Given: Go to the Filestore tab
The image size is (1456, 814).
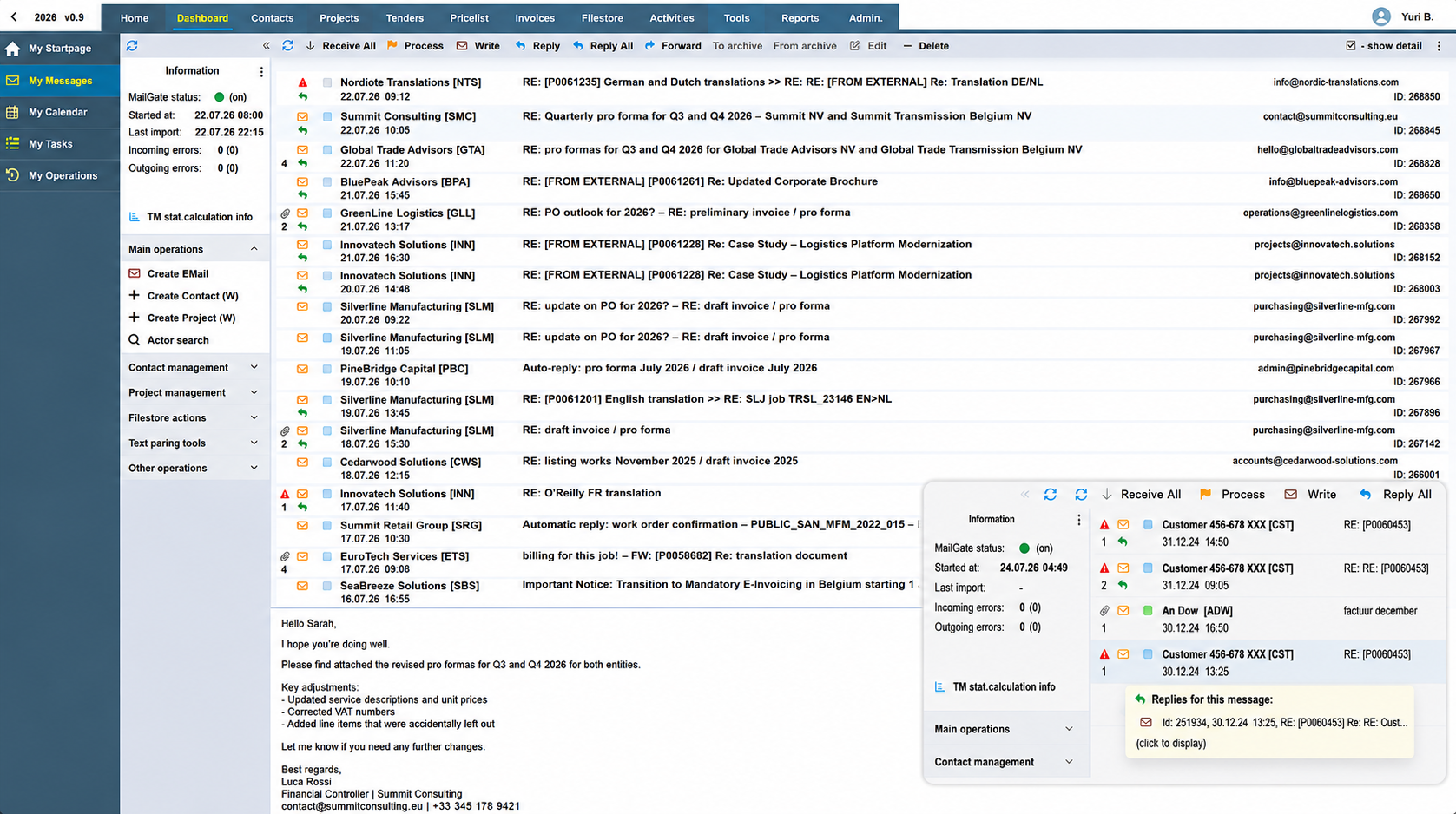Looking at the screenshot, I should click(x=602, y=17).
